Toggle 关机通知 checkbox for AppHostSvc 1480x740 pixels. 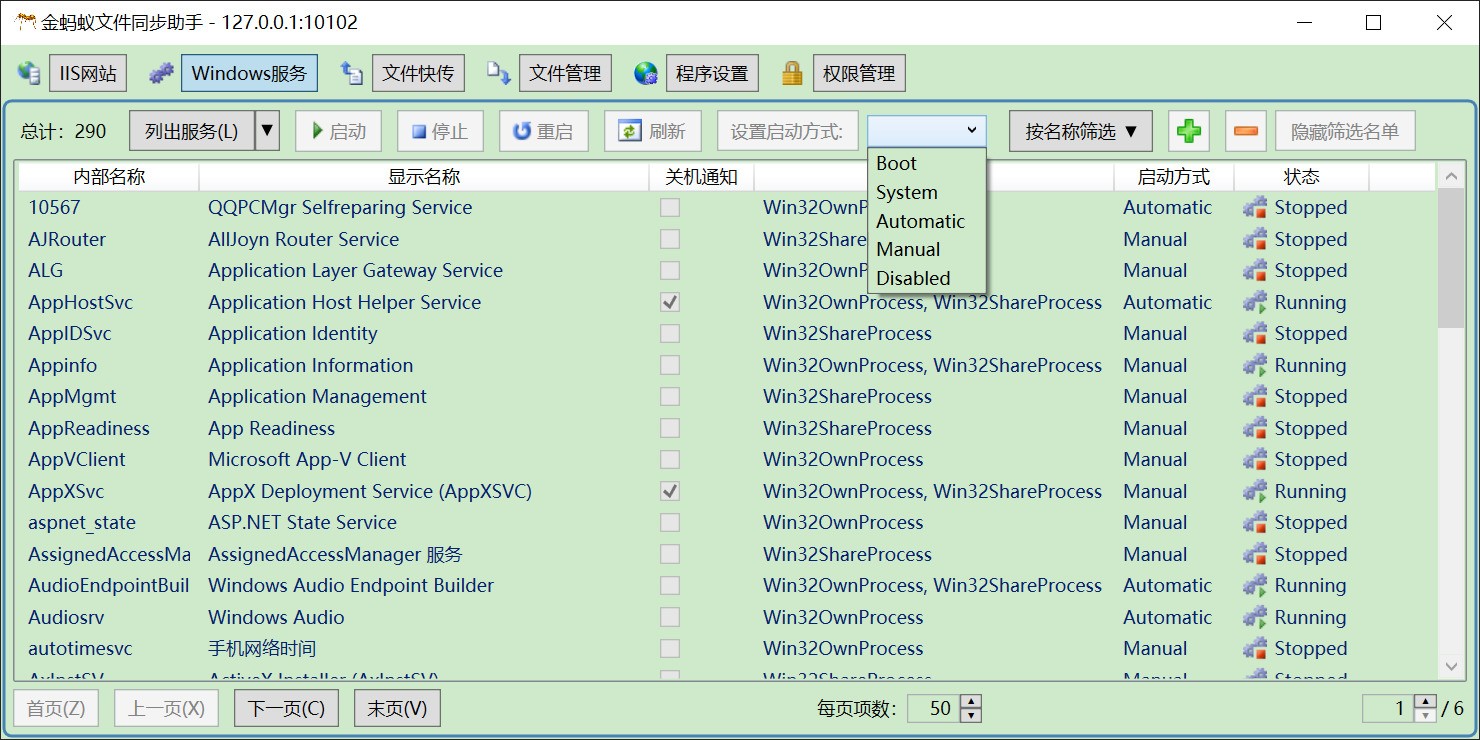[670, 302]
